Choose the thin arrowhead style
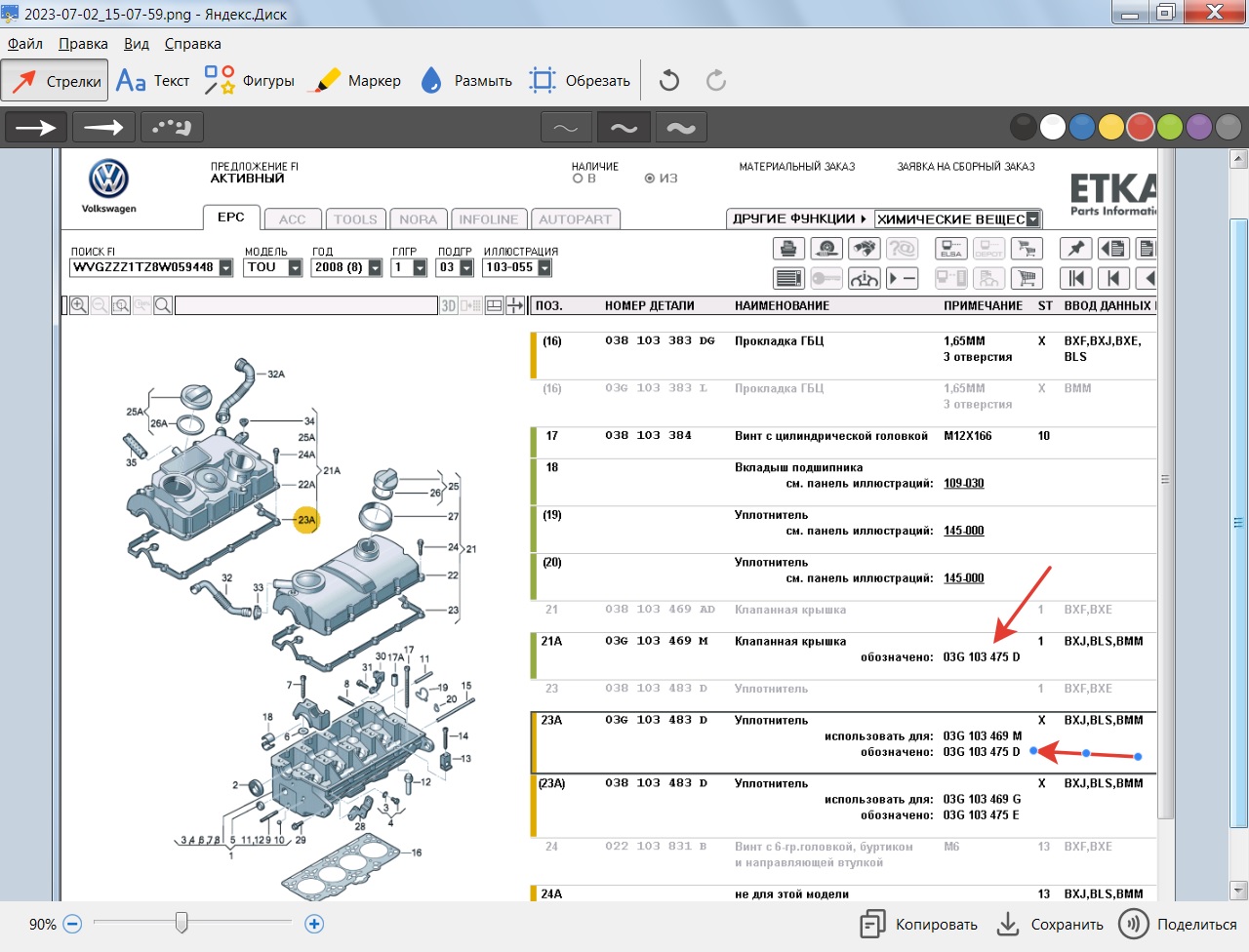The width and height of the screenshot is (1249, 952). click(103, 127)
